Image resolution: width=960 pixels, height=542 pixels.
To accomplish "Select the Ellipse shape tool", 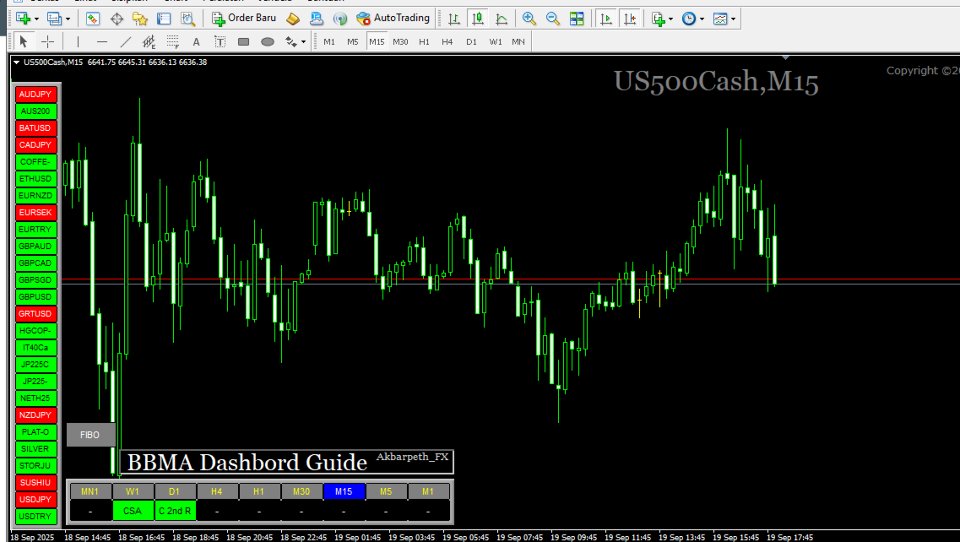I will coord(268,42).
